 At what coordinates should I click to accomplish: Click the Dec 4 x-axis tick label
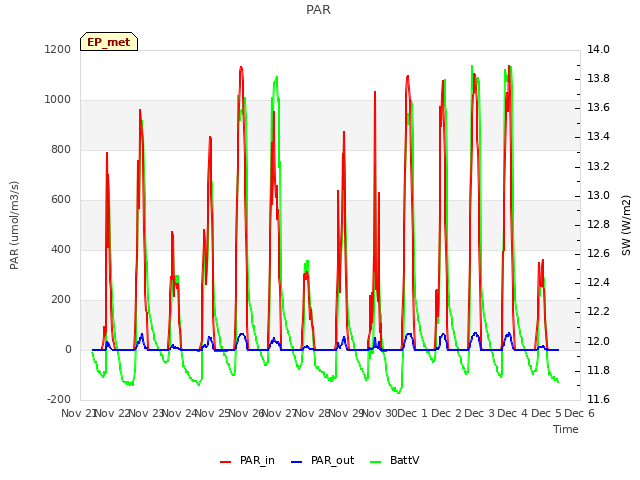513,413
